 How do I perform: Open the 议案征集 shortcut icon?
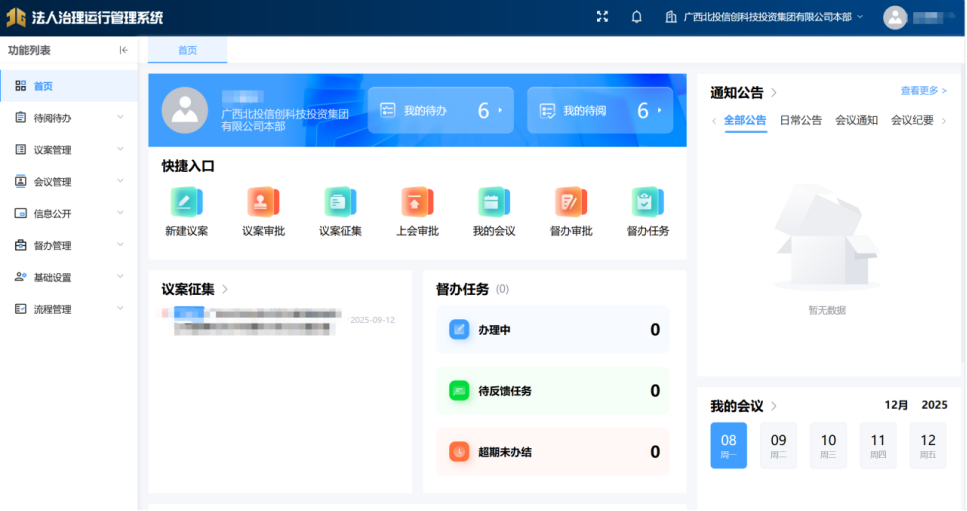click(x=340, y=203)
